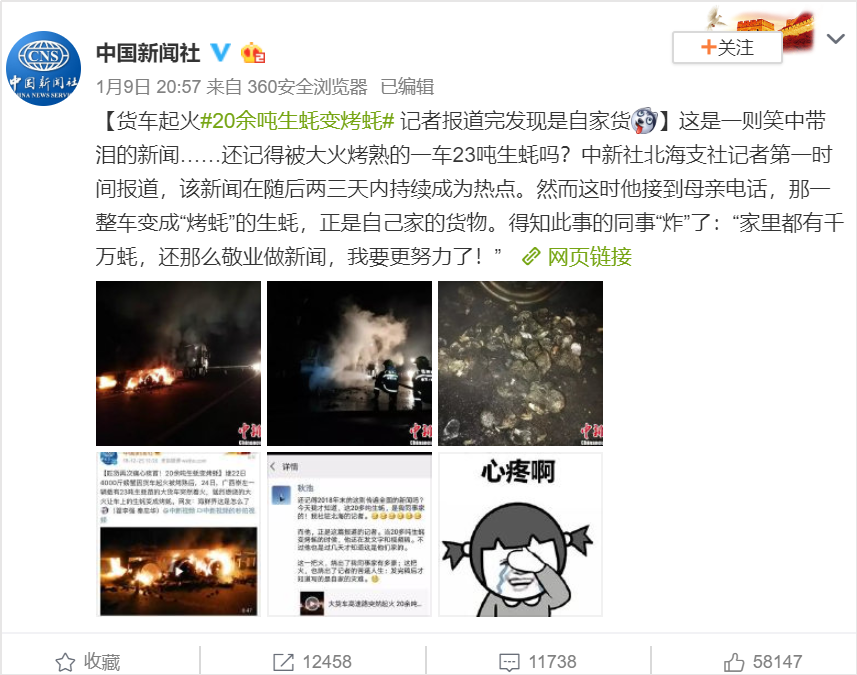
Task: Click the crown membership badge icon
Action: coord(253,53)
